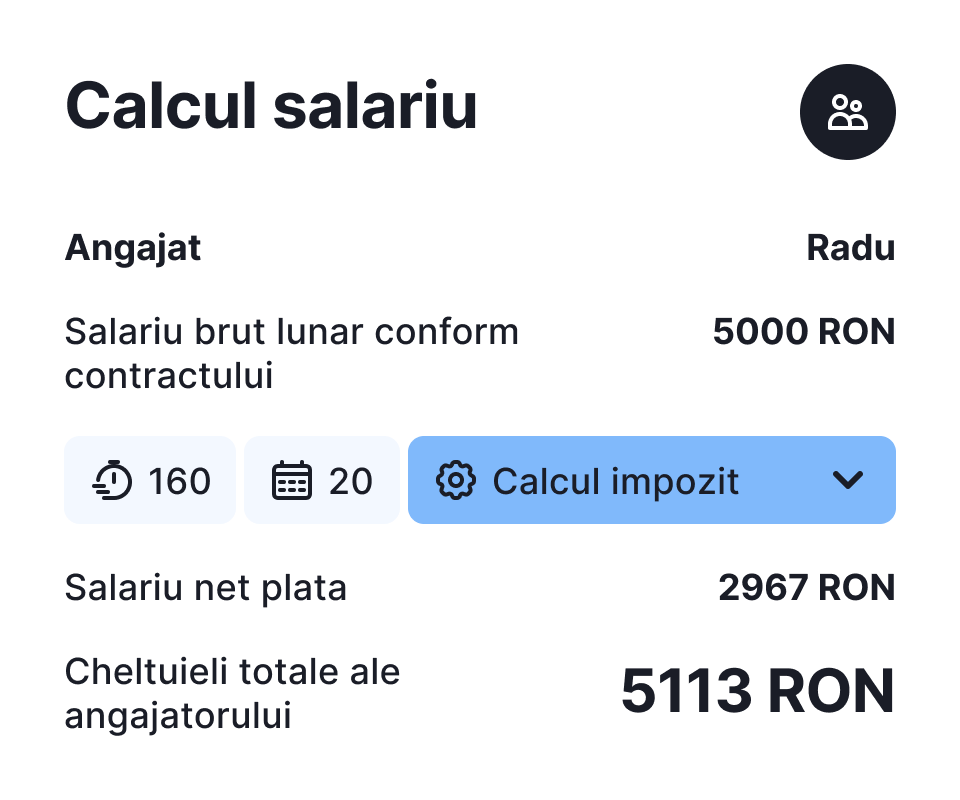The height and width of the screenshot is (800, 960).
Task: Click the employee name Radu
Action: 850,248
